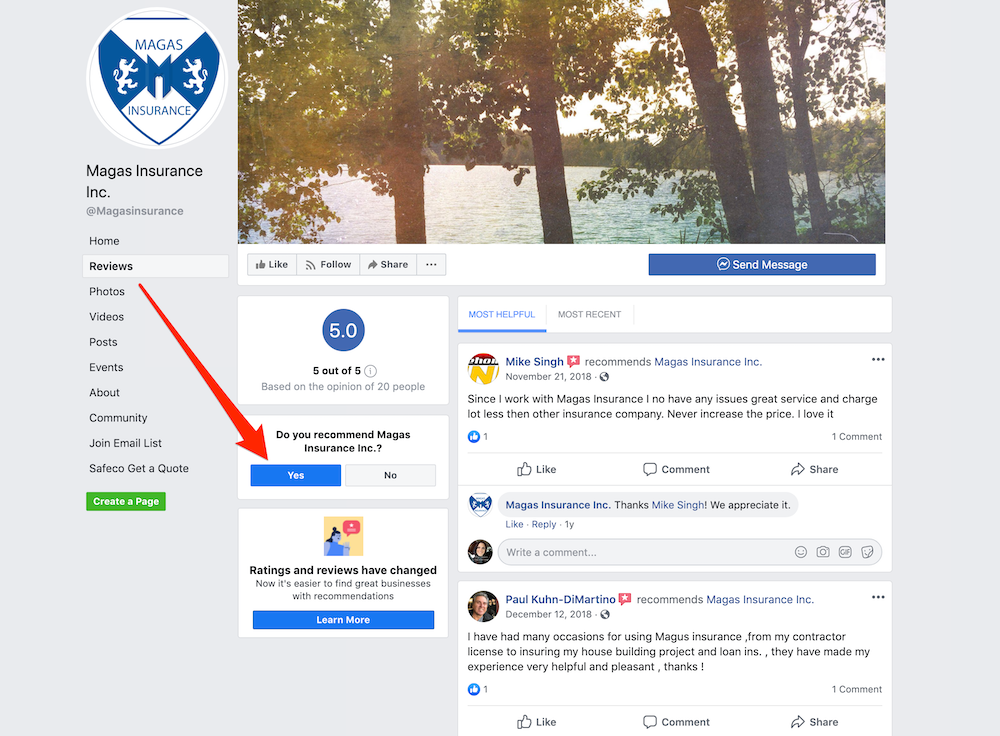
Task: Click the public globe icon on Mike Singh's review
Action: point(604,376)
